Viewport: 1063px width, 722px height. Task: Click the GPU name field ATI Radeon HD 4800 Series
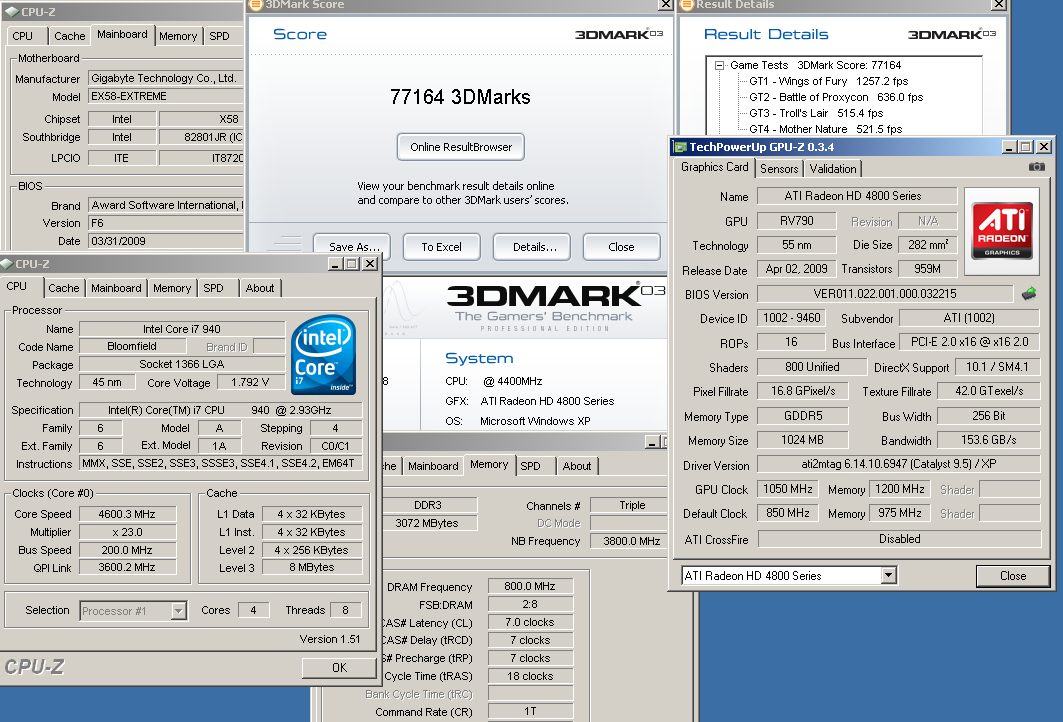[856, 196]
